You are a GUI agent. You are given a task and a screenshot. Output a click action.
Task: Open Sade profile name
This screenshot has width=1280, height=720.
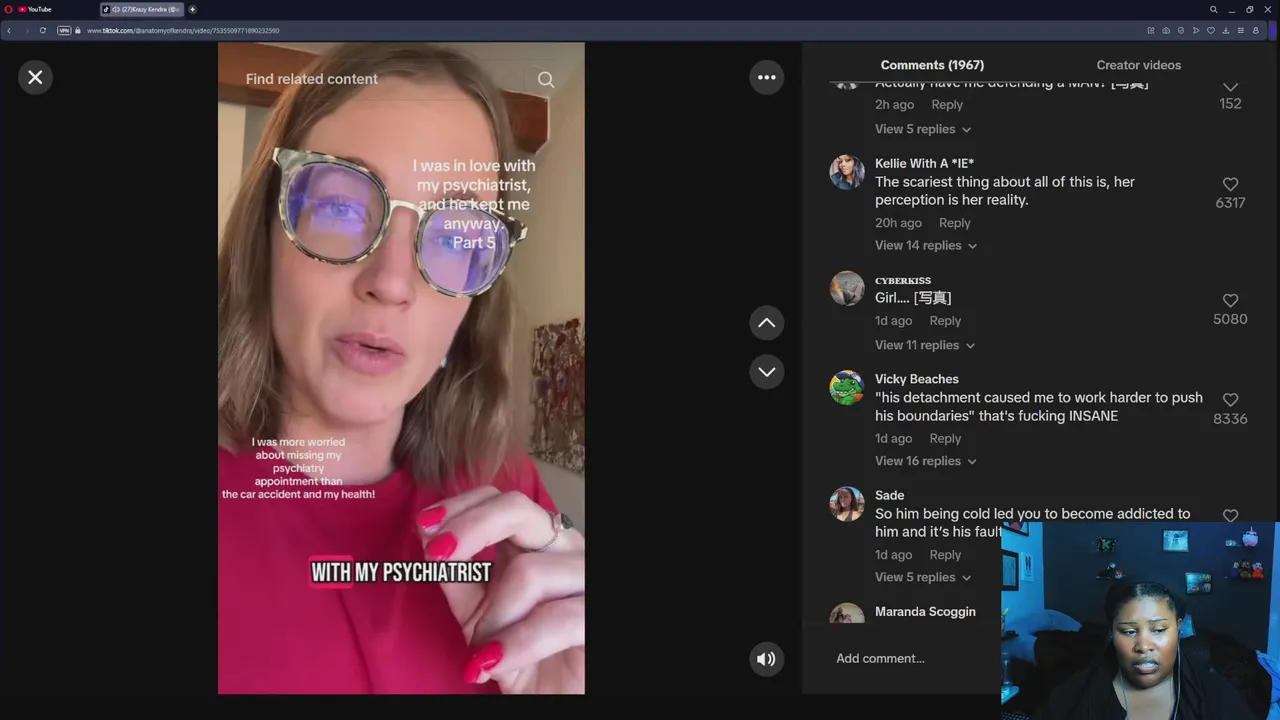point(889,495)
